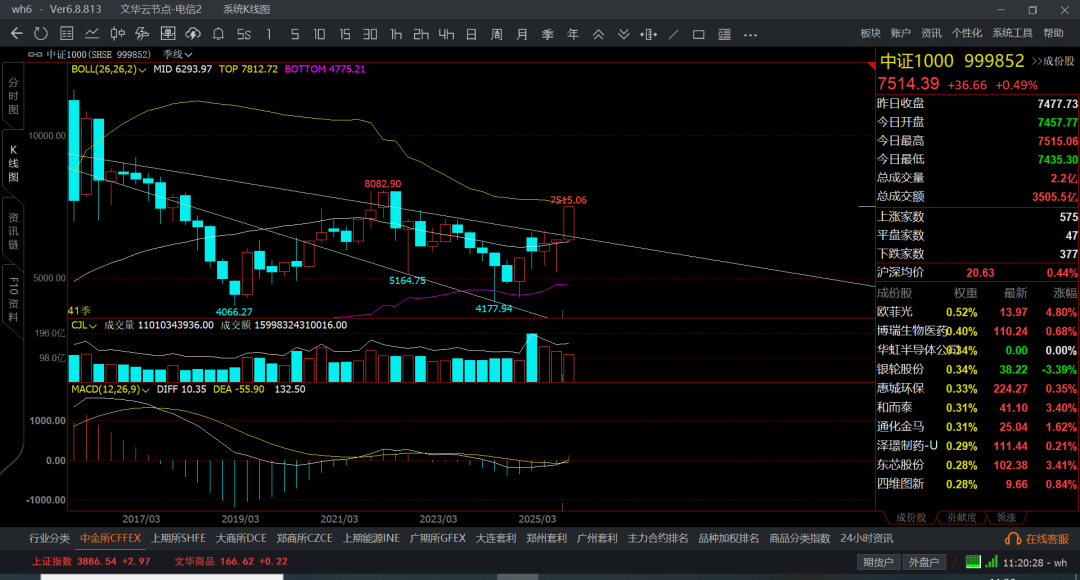Open the more options ellipsis icon

pos(750,34)
